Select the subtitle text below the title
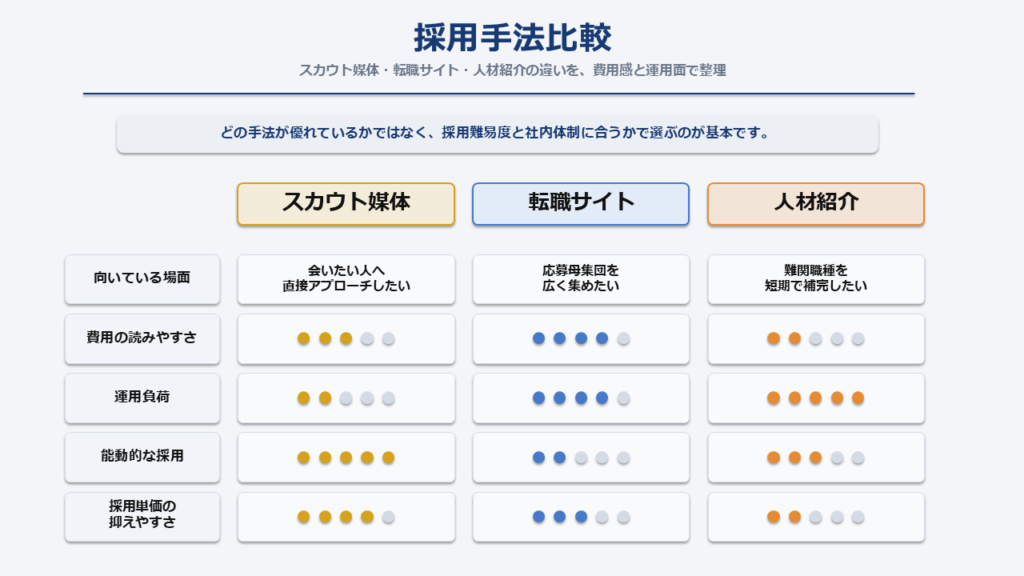The width and height of the screenshot is (1024, 576). coord(512,71)
